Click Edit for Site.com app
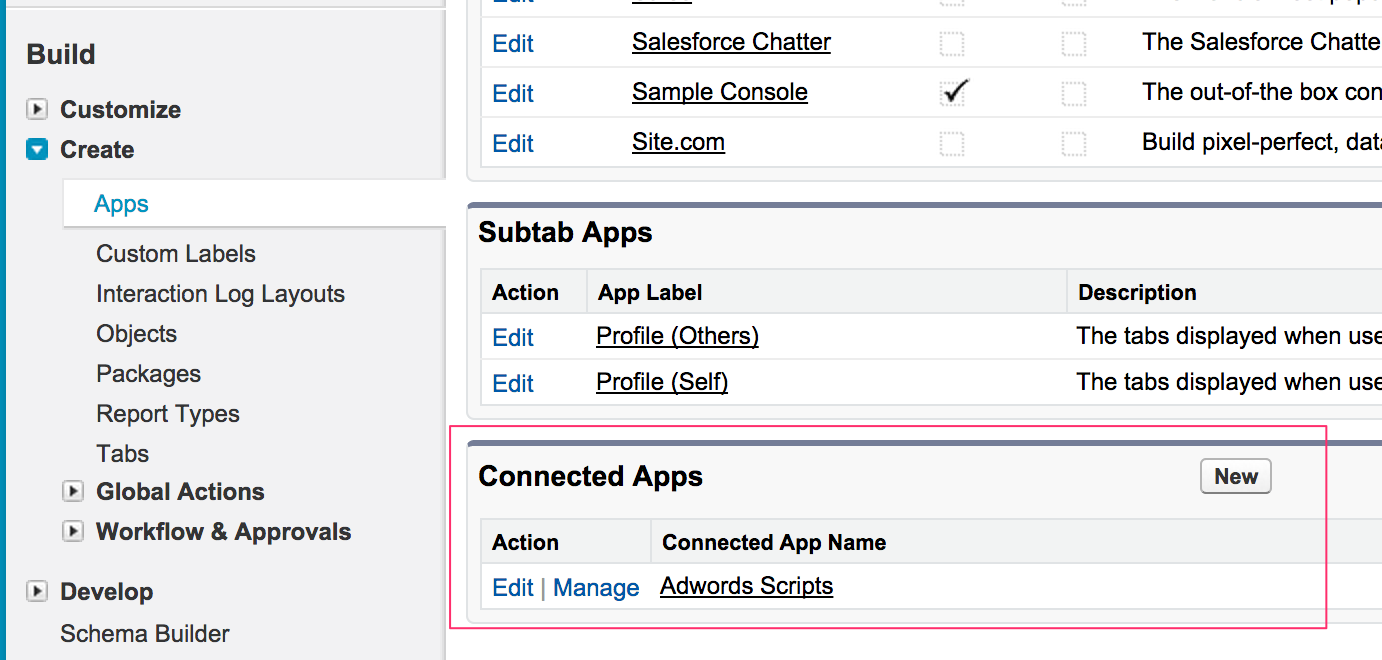 click(513, 144)
